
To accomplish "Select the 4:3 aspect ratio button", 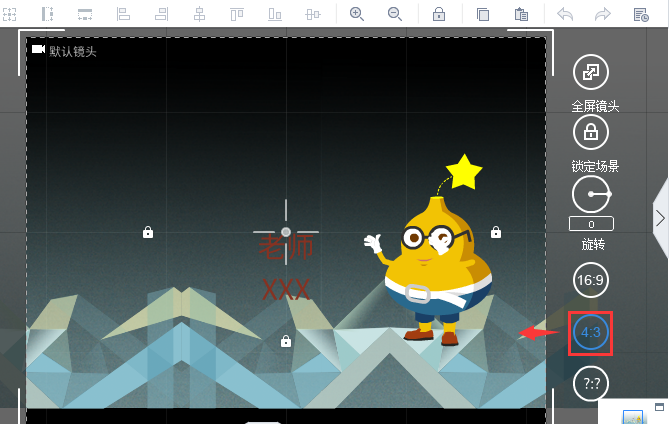I will [591, 333].
